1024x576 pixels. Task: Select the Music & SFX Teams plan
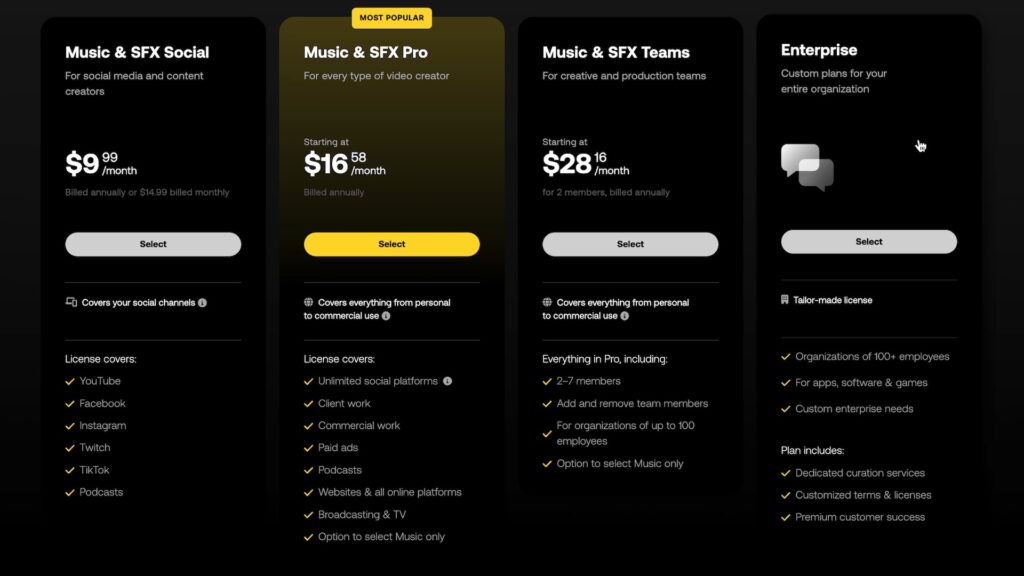pos(630,244)
